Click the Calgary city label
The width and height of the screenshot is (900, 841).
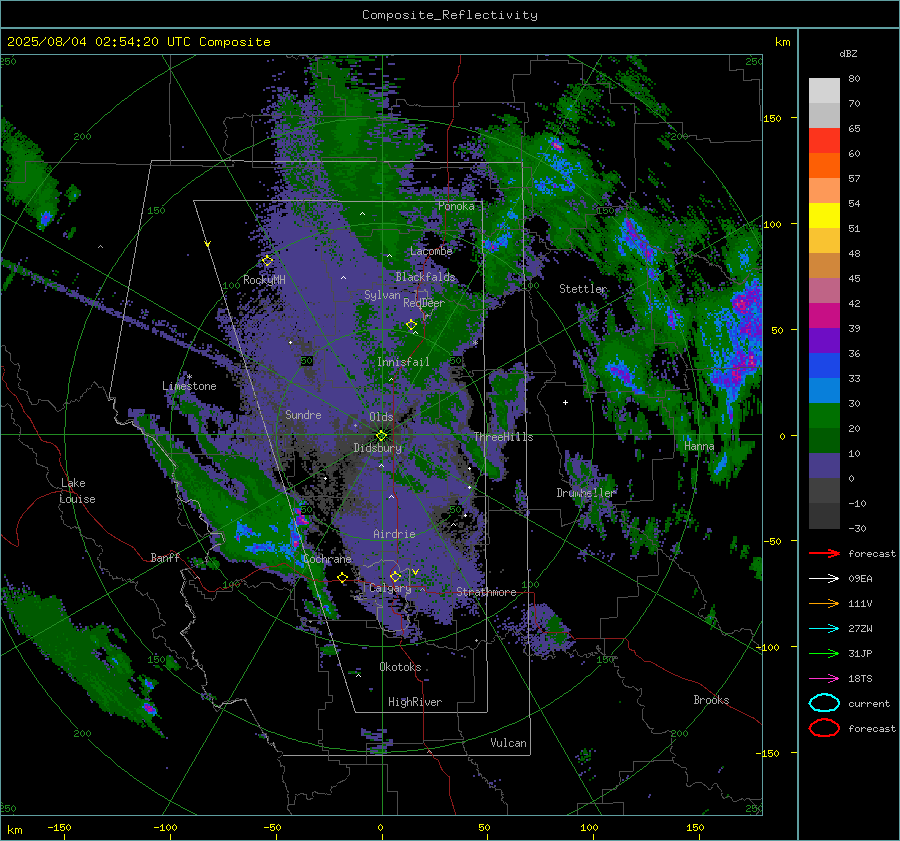point(390,588)
